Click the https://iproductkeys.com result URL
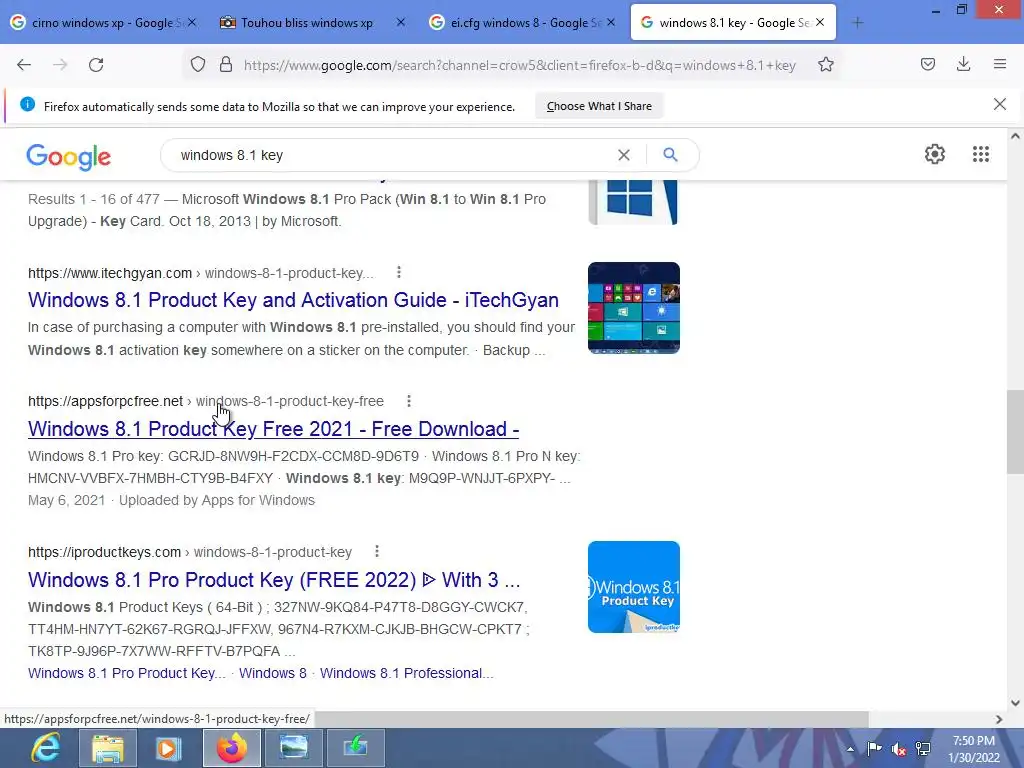This screenshot has height=768, width=1024. pos(104,552)
